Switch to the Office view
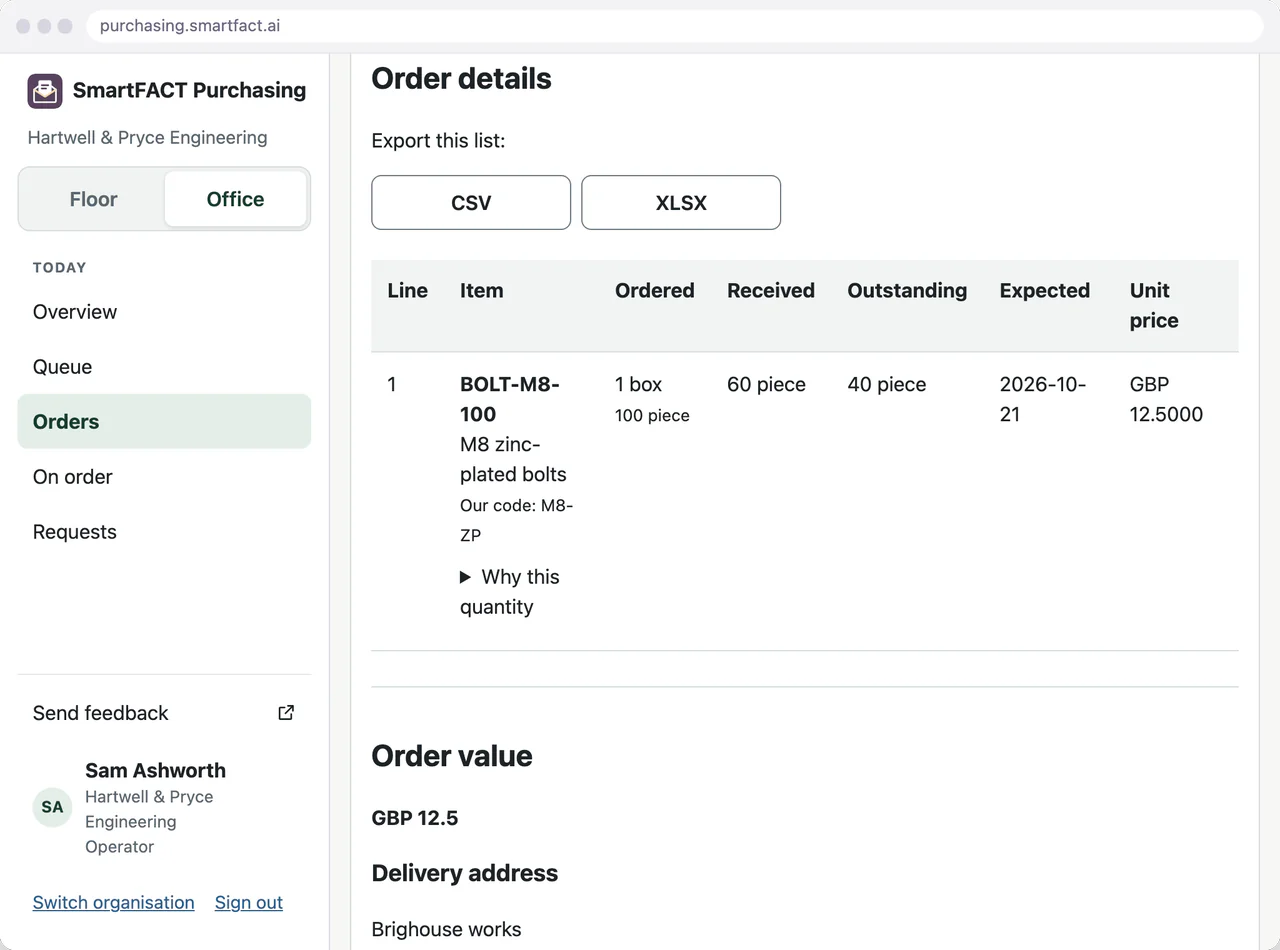 pyautogui.click(x=235, y=199)
